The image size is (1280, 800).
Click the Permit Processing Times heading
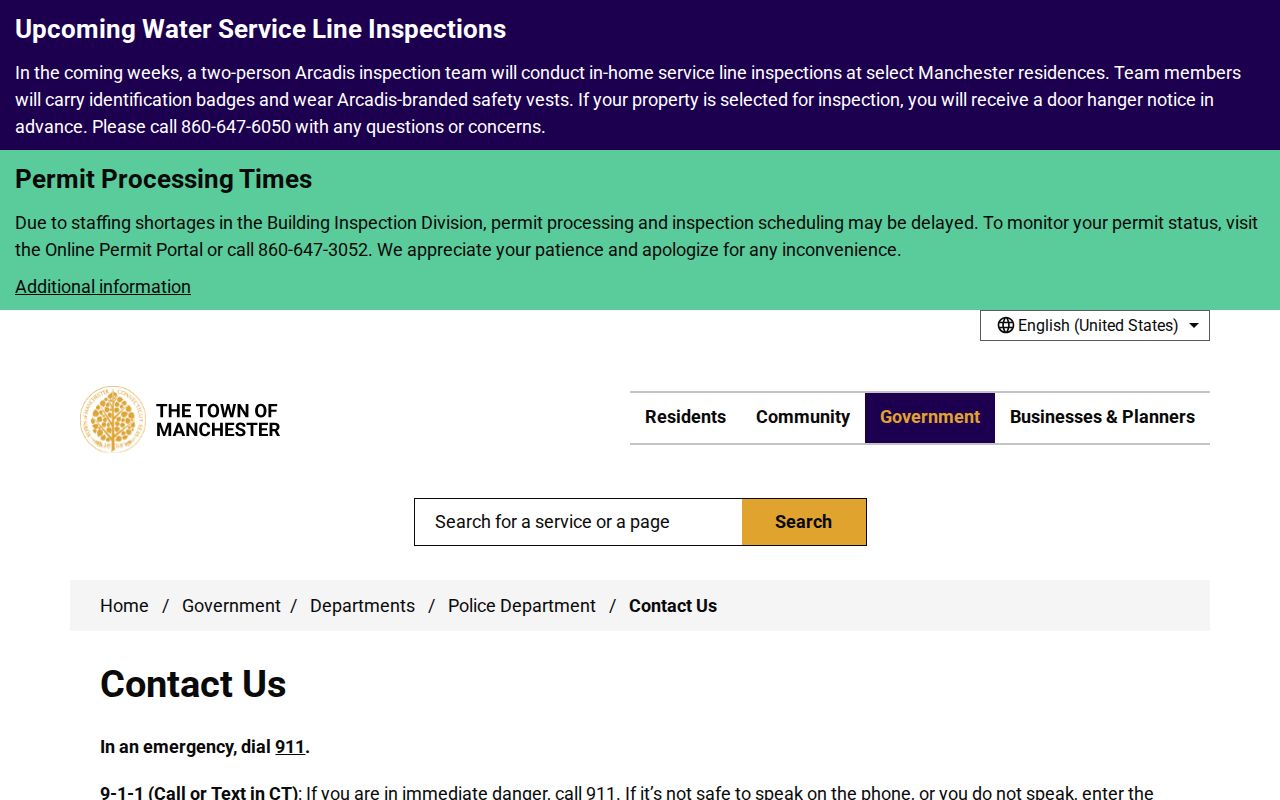click(163, 179)
